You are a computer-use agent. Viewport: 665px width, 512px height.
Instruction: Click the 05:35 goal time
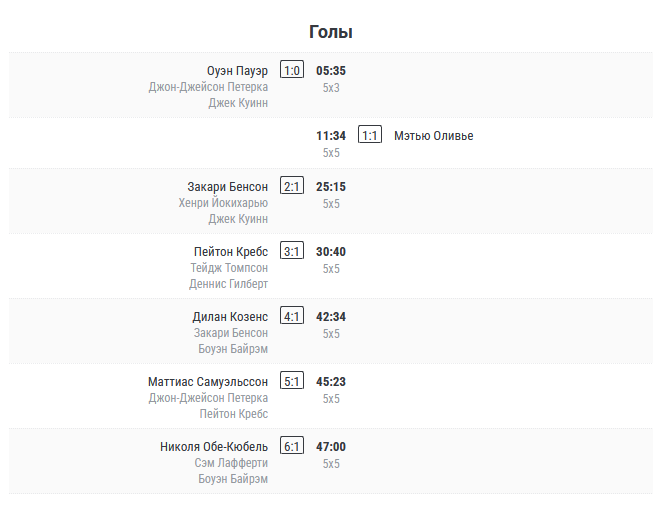(x=331, y=71)
